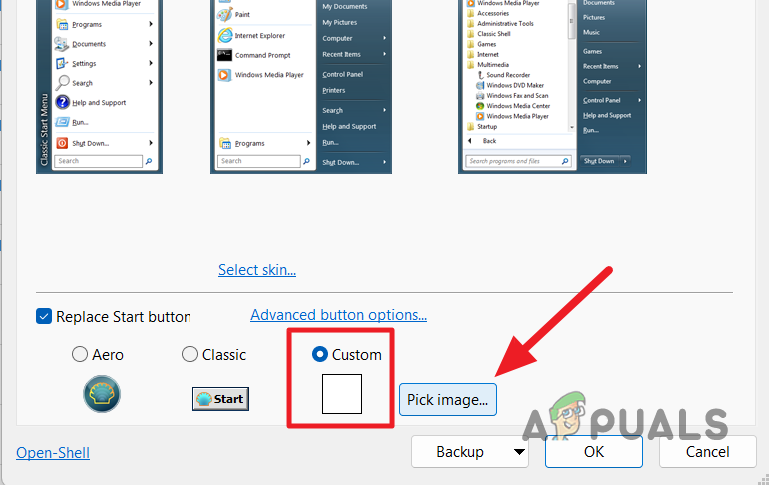Click Control Panel in middle preview
Screen dimensions: 769x485
342,75
